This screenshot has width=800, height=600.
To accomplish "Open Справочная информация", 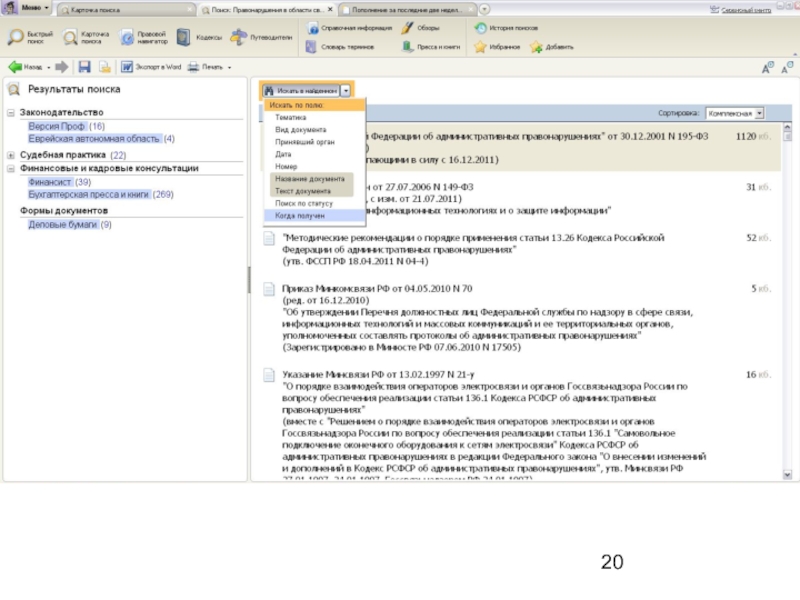I will pyautogui.click(x=349, y=28).
